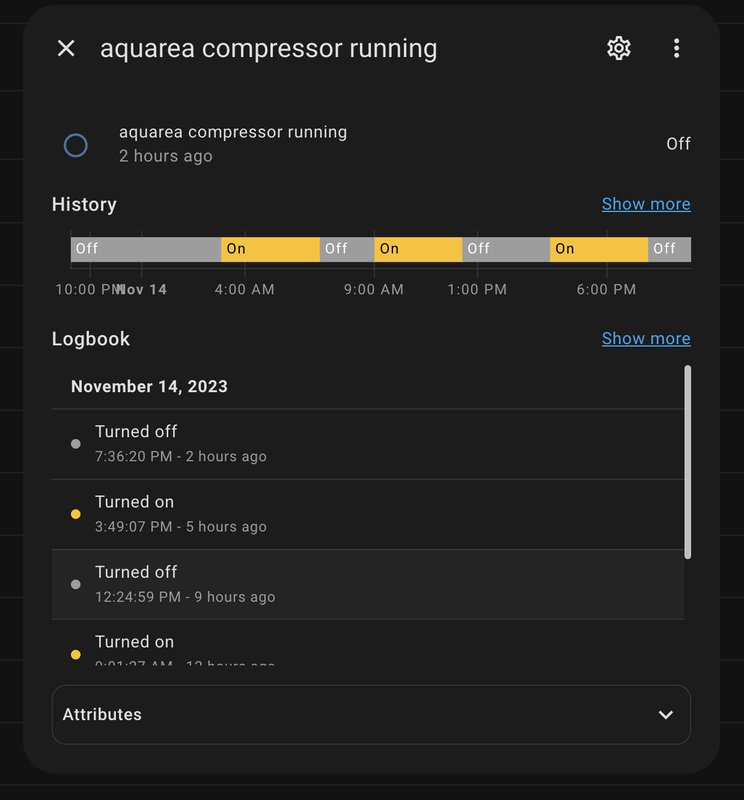Screen dimensions: 744x800
Task: Expand the Attributes section chevron
Action: point(666,715)
